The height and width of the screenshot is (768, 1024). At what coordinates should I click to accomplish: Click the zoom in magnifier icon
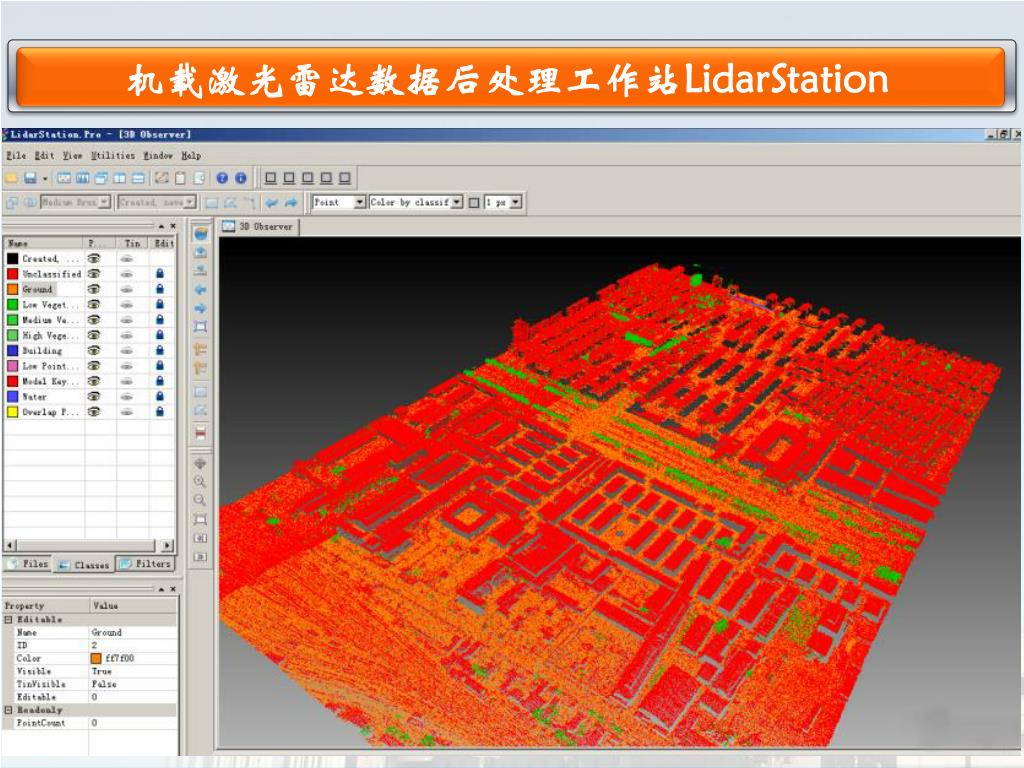(x=200, y=482)
